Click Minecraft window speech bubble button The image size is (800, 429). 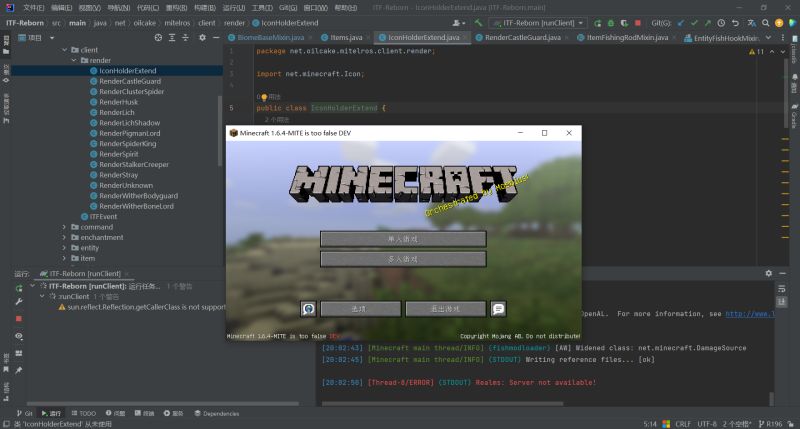tap(498, 309)
